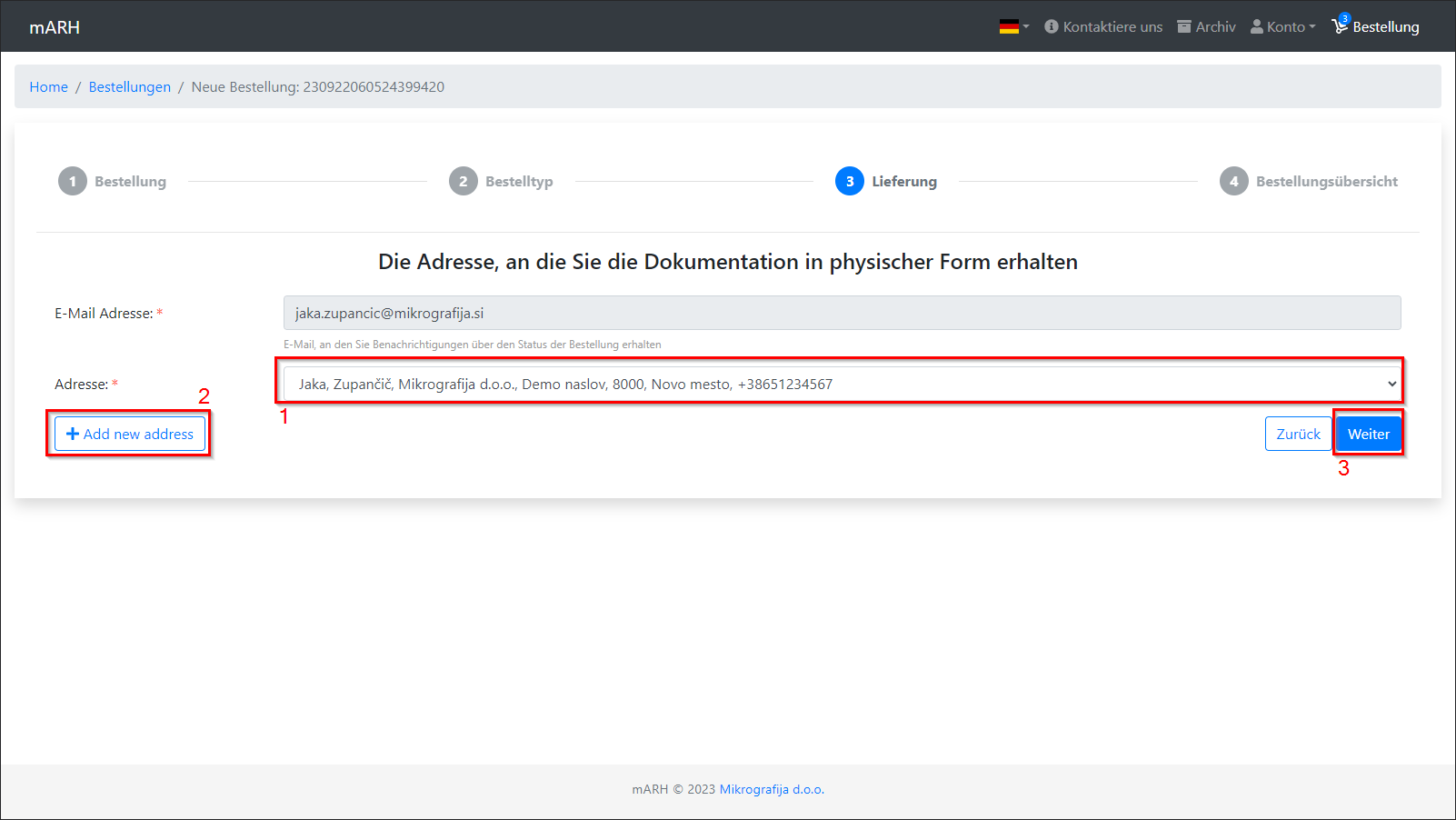Open Mikrografija d.o.o. footer link
This screenshot has height=820, width=1456.
(772, 789)
